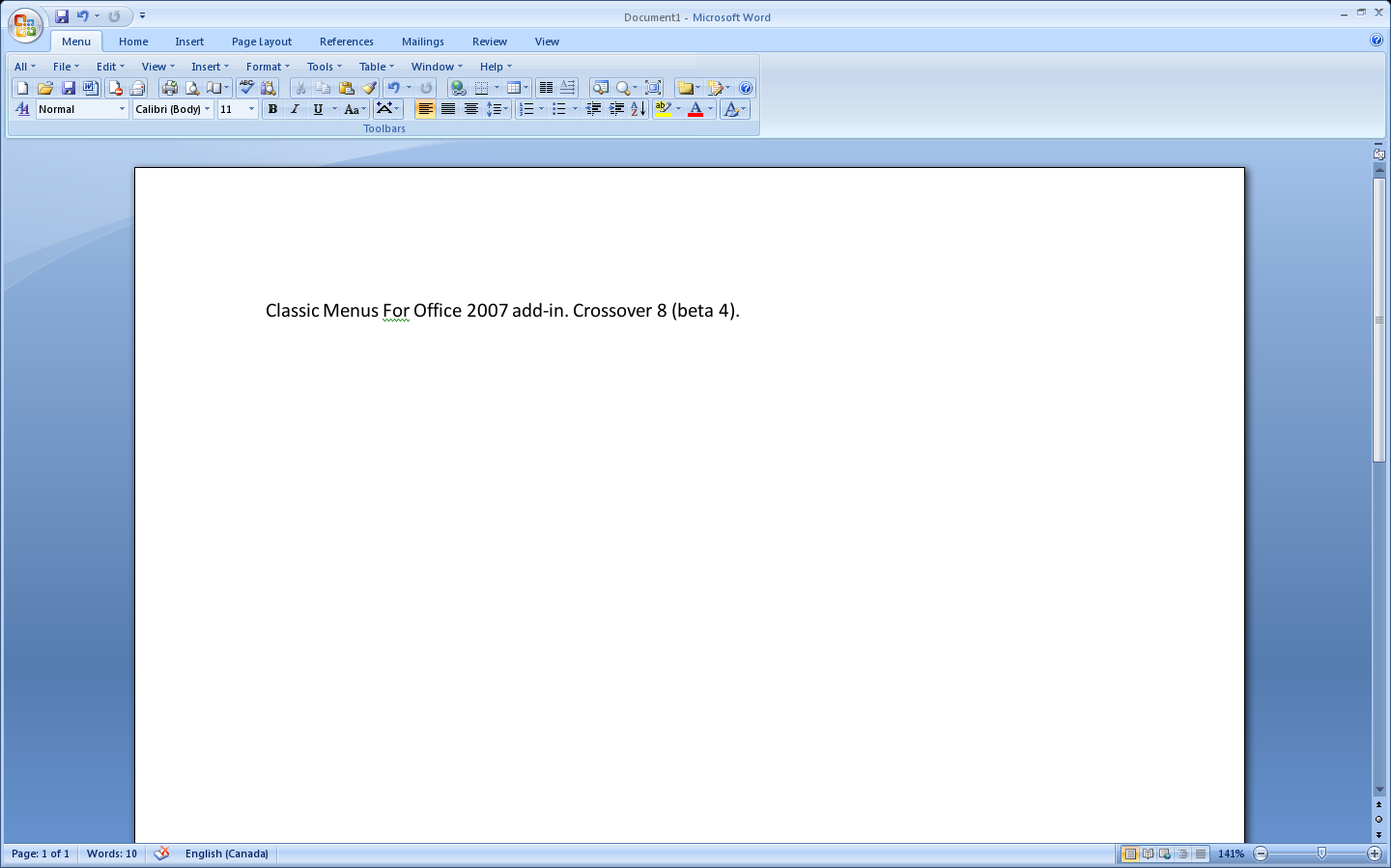
Task: Click the Sort A to Z icon
Action: click(638, 109)
